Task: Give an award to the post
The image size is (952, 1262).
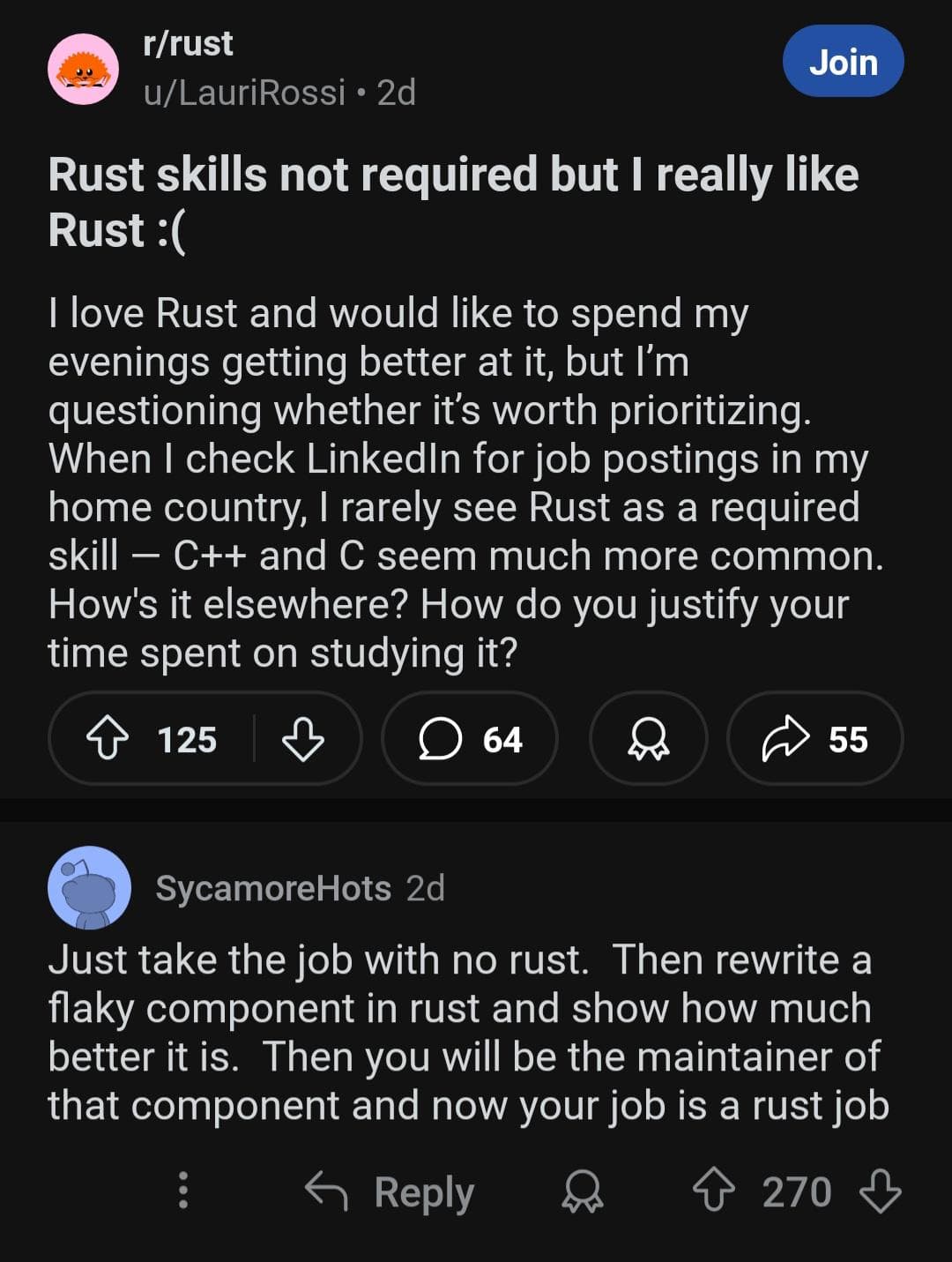Action: 648,739
